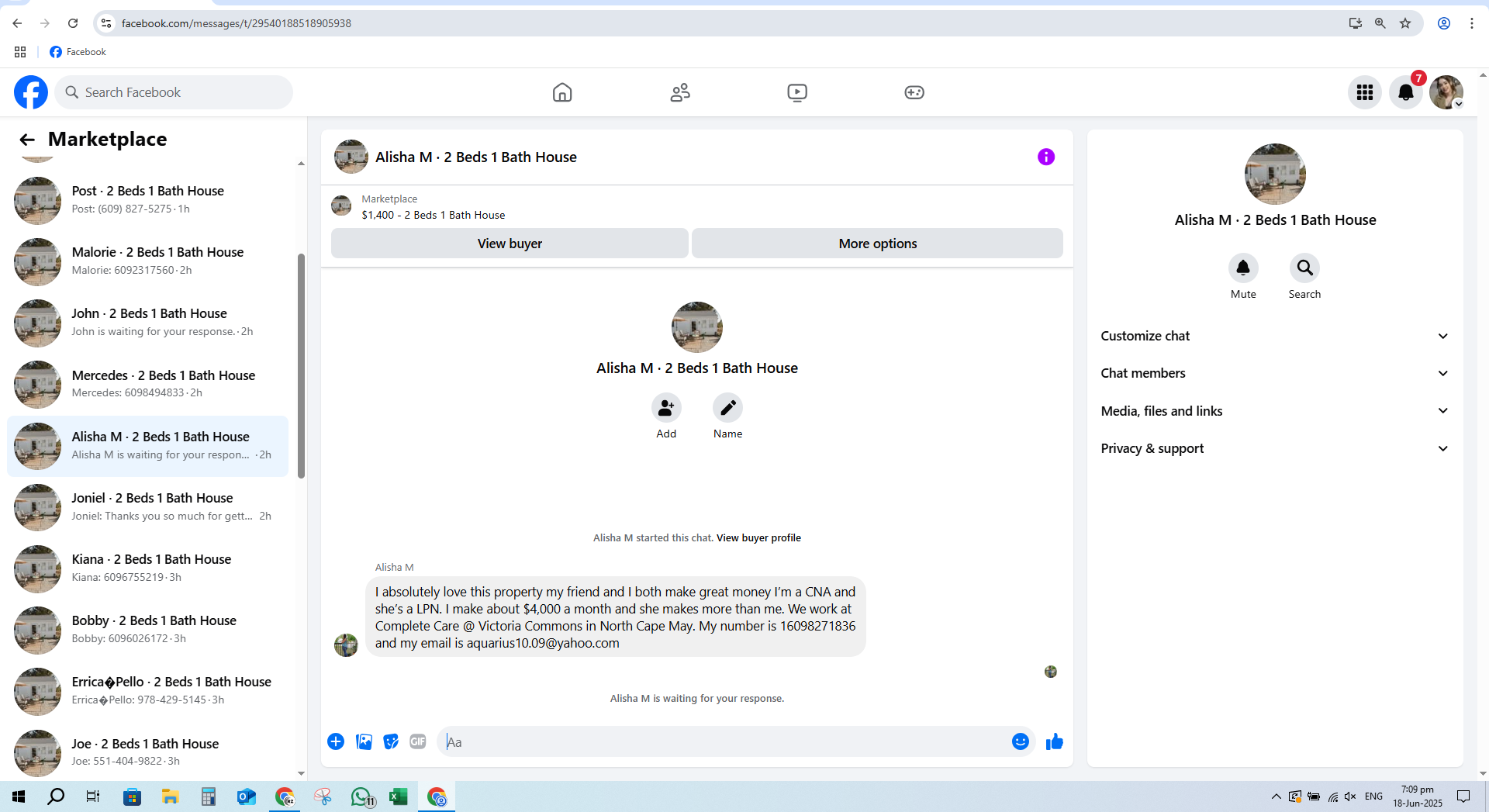Image resolution: width=1489 pixels, height=812 pixels.
Task: Send a thumbs-up like
Action: (1055, 742)
